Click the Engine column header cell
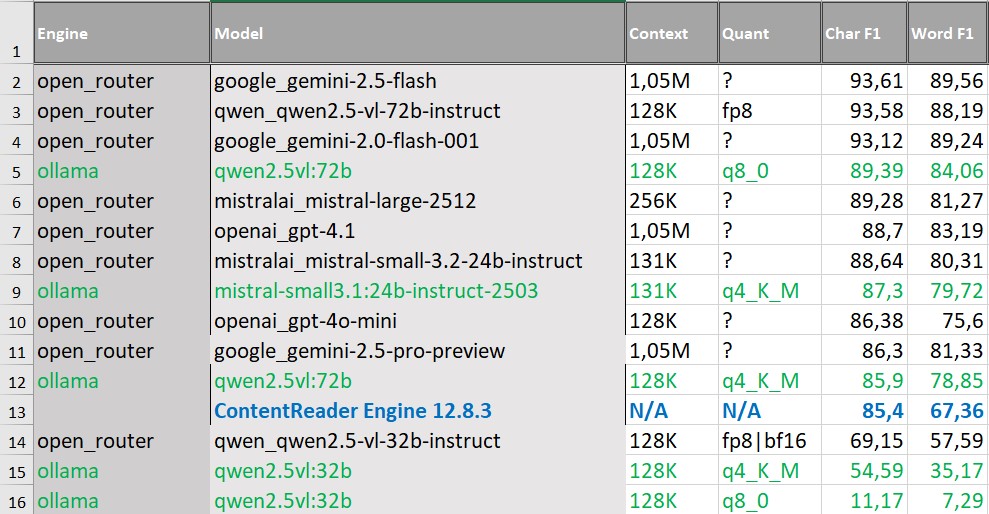The width and height of the screenshot is (989, 514). pos(121,34)
